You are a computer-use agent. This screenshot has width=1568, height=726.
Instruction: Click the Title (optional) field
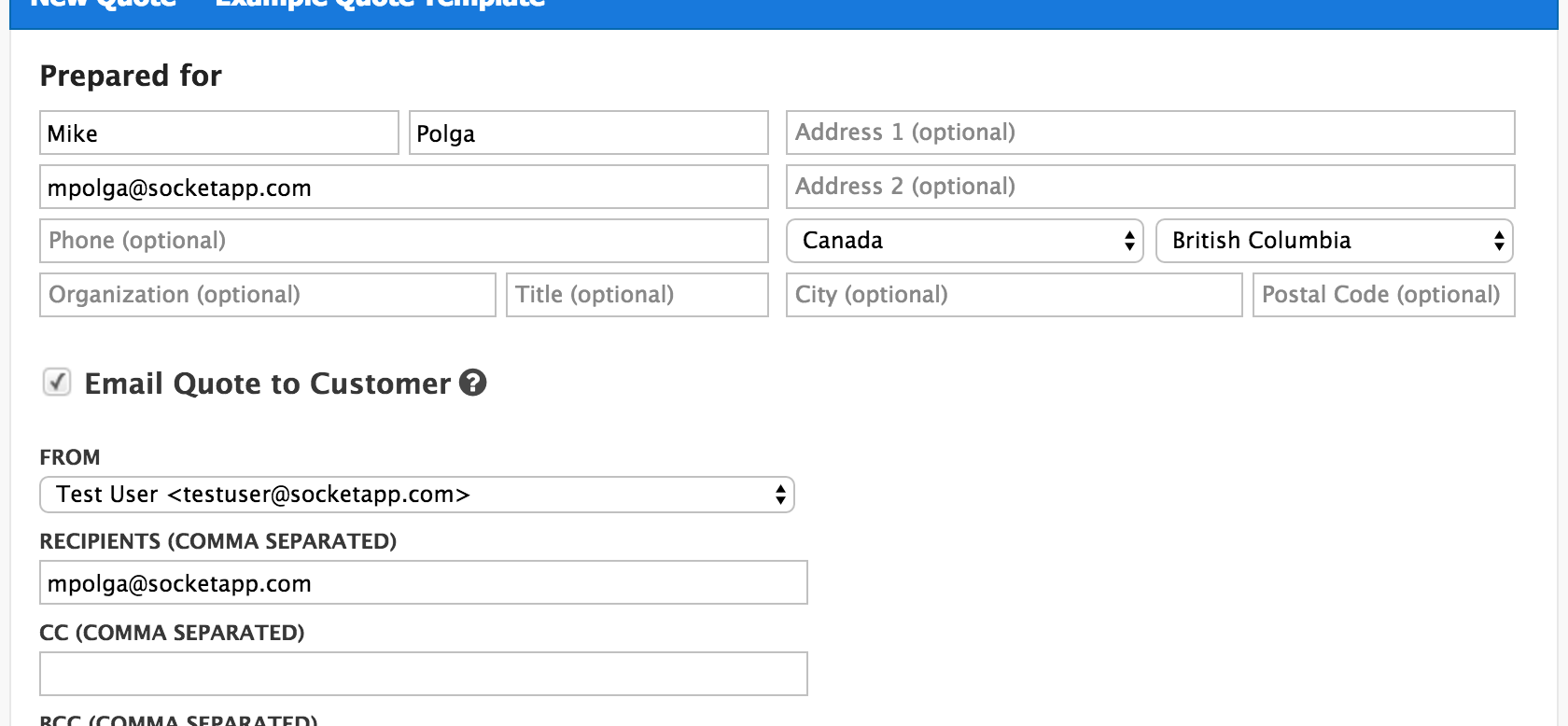click(637, 295)
